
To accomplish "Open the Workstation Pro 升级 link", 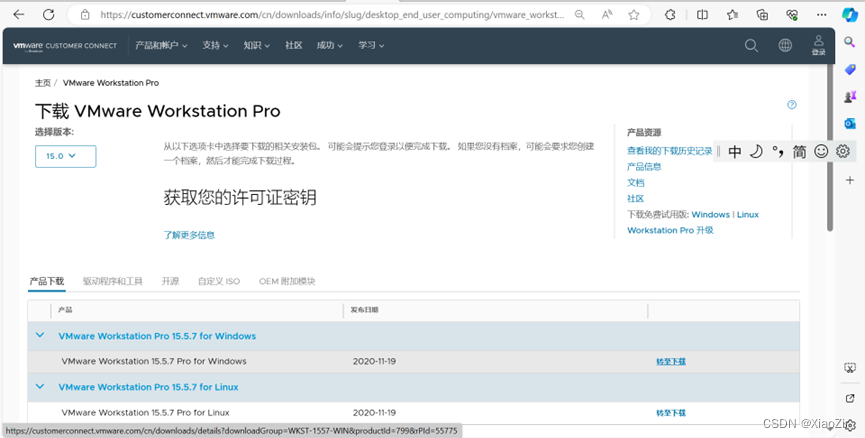I will pos(670,231).
